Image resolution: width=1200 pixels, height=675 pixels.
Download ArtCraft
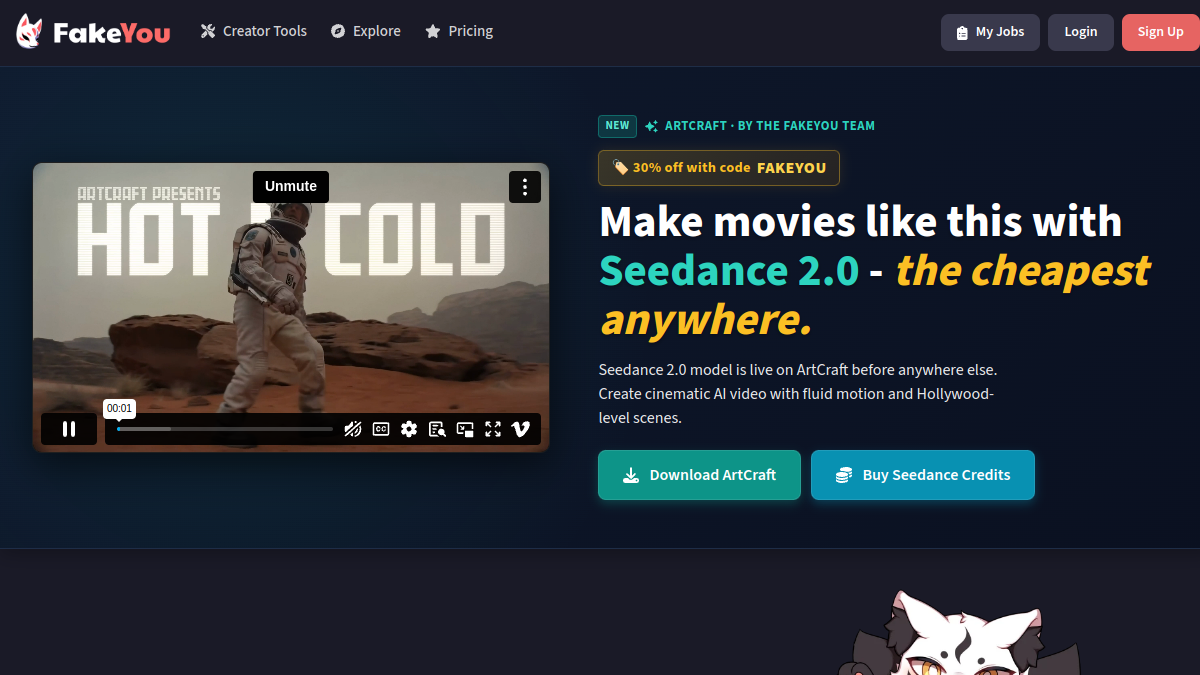click(x=699, y=475)
